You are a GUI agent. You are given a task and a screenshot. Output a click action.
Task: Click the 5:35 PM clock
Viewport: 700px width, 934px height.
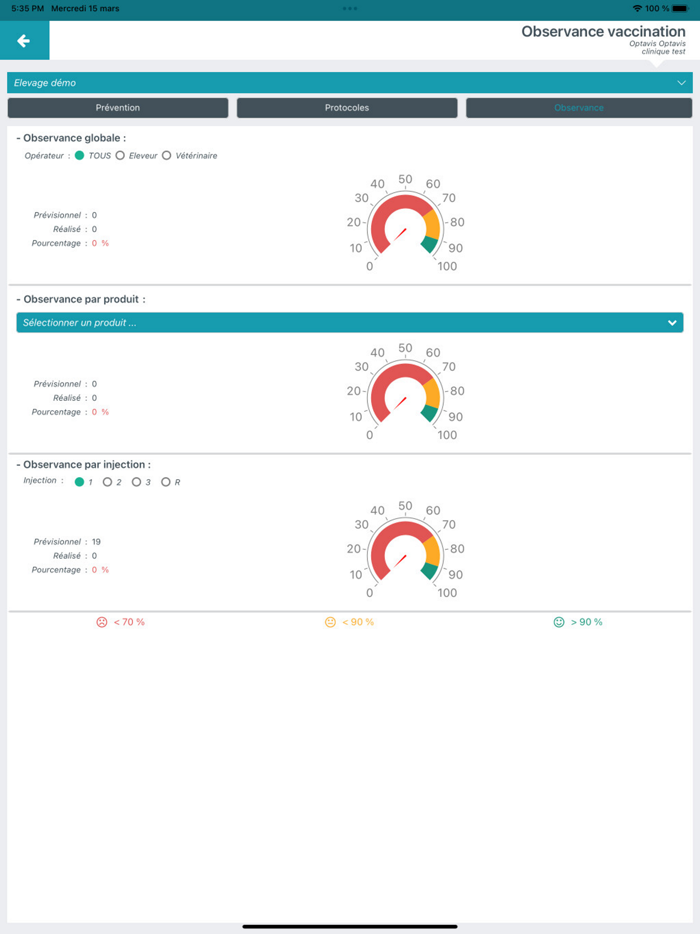[27, 8]
